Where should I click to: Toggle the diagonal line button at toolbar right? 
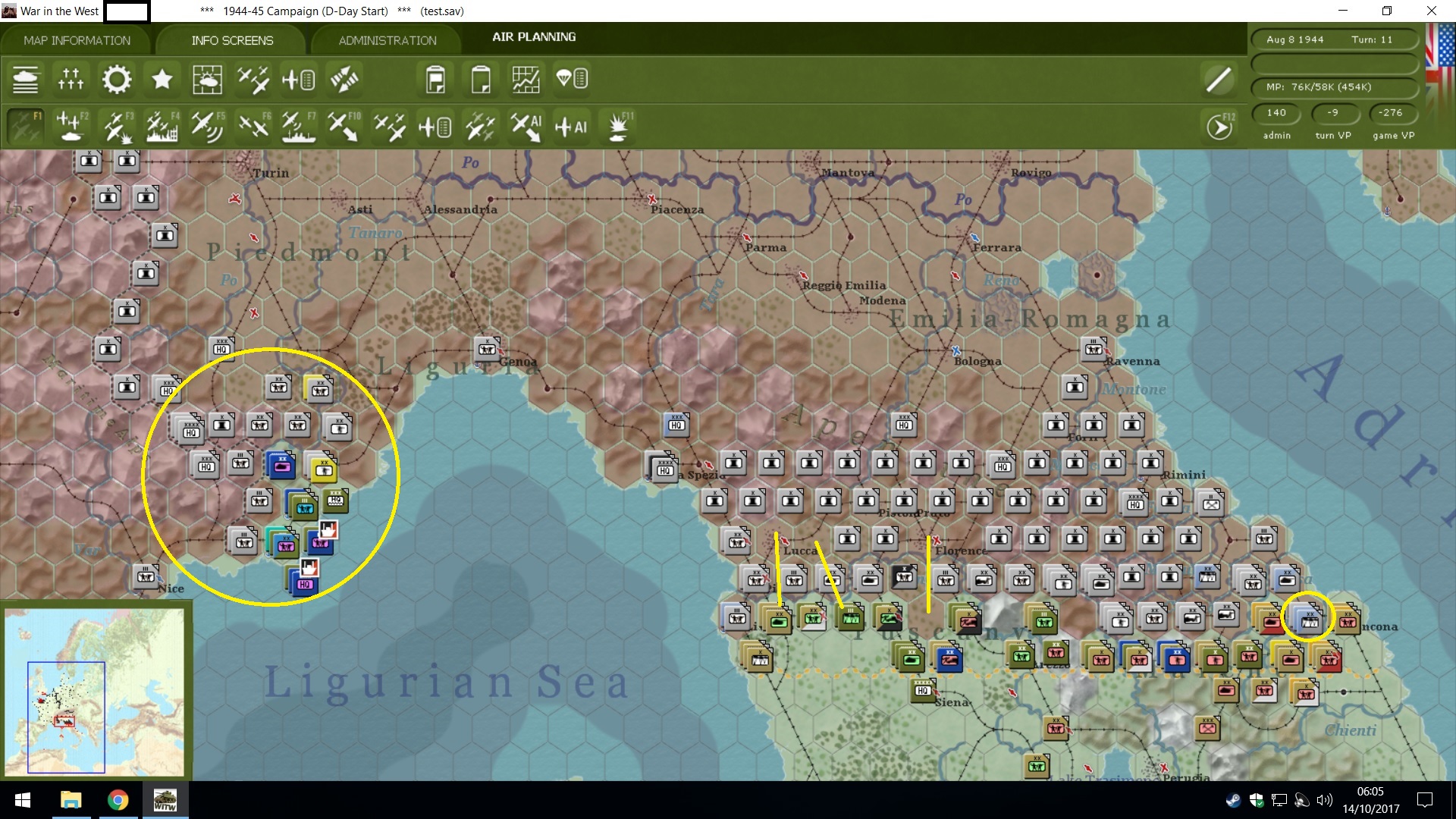point(1218,80)
